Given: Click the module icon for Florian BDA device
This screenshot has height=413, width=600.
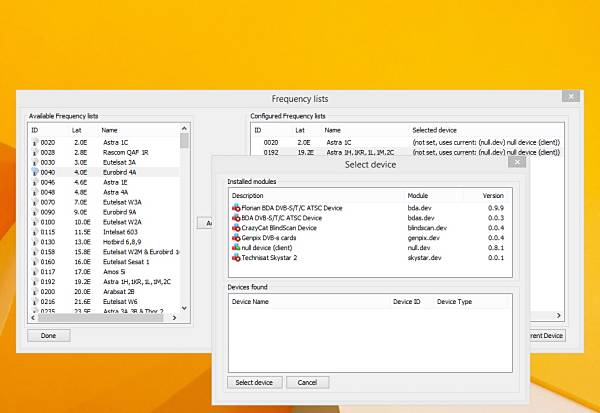Looking at the screenshot, I should point(236,208).
